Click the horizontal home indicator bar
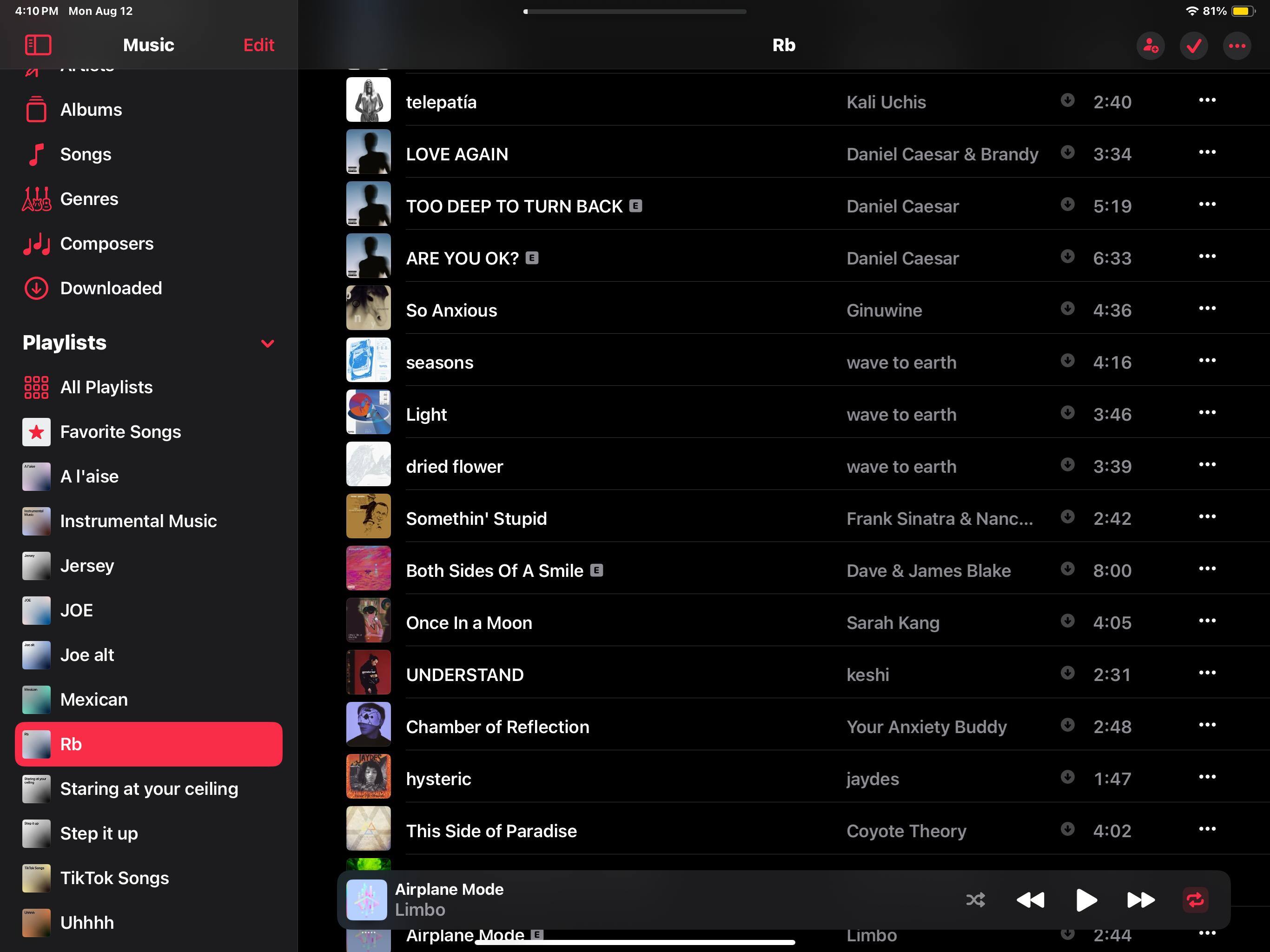Image resolution: width=1270 pixels, height=952 pixels. [635, 942]
